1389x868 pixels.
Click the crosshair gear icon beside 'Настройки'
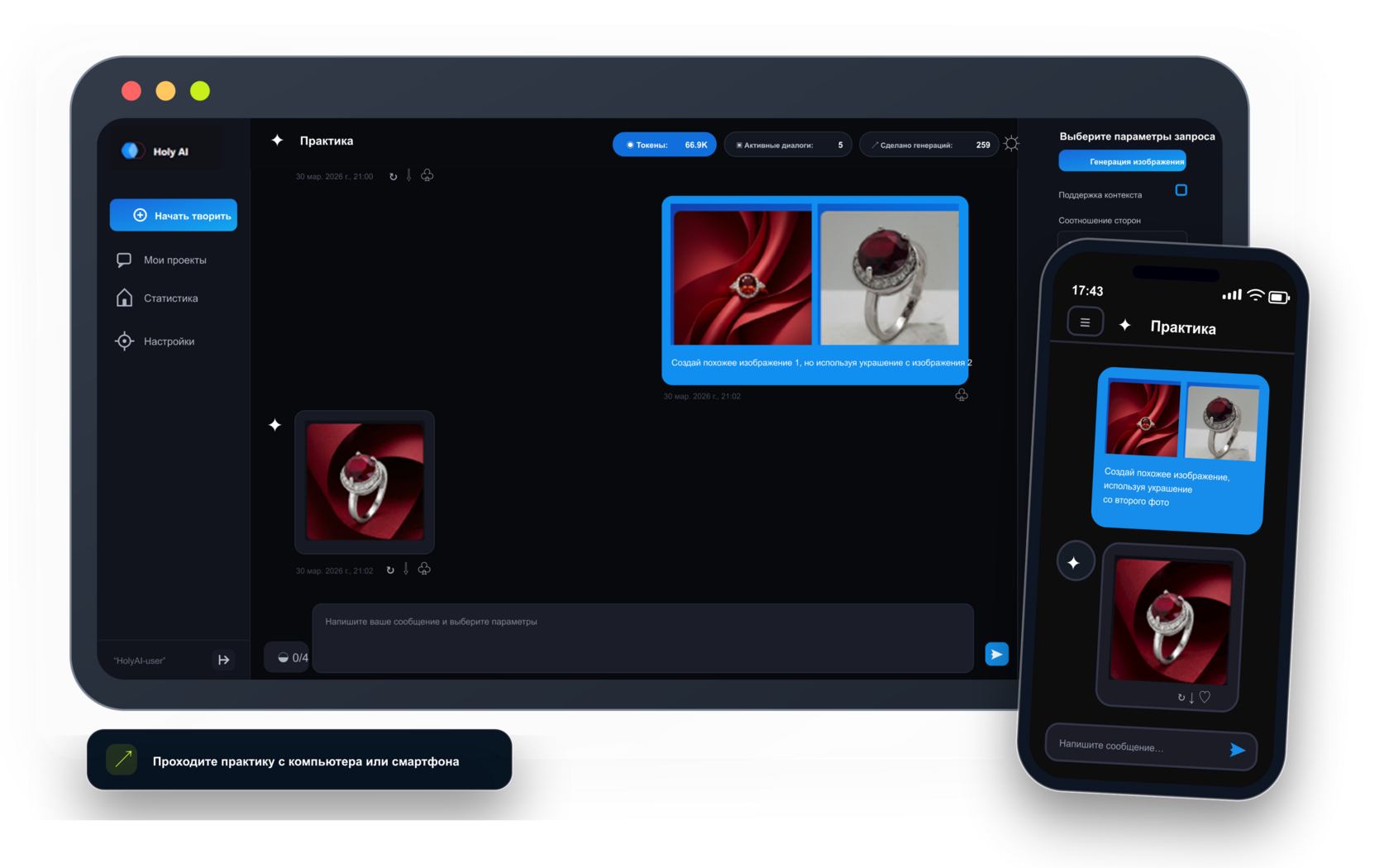[124, 341]
